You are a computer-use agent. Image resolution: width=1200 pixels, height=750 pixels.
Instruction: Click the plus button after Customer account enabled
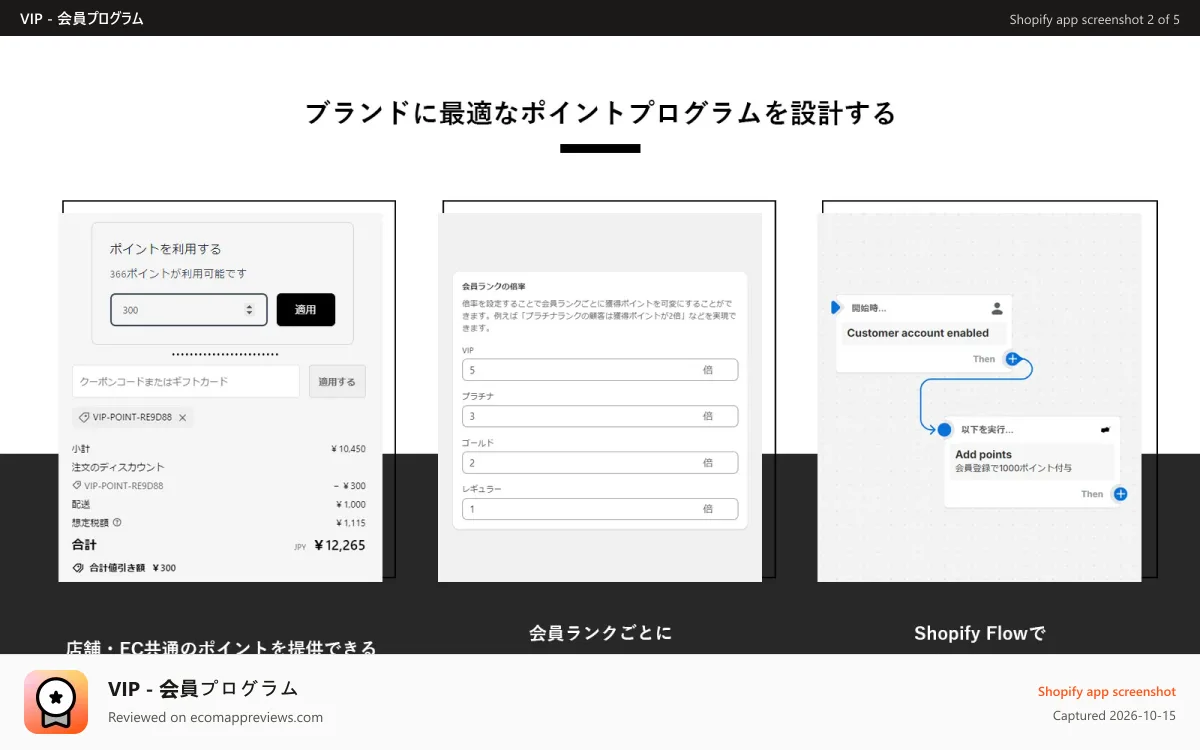(x=1012, y=359)
